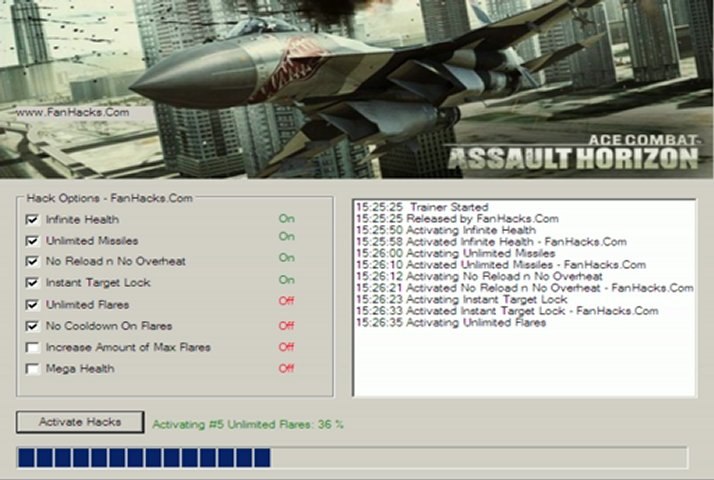Check the Mega Health checkbox
Image resolution: width=714 pixels, height=480 pixels.
32,368
